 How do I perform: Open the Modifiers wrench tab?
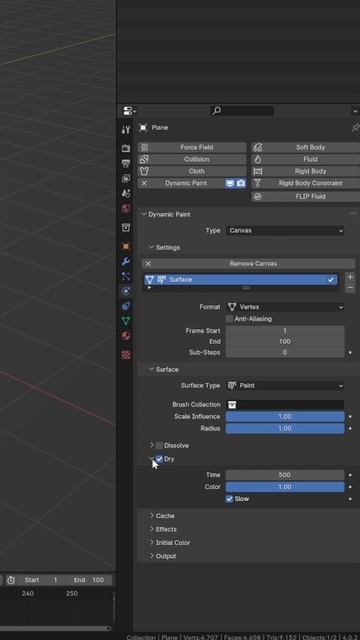pos(126,261)
